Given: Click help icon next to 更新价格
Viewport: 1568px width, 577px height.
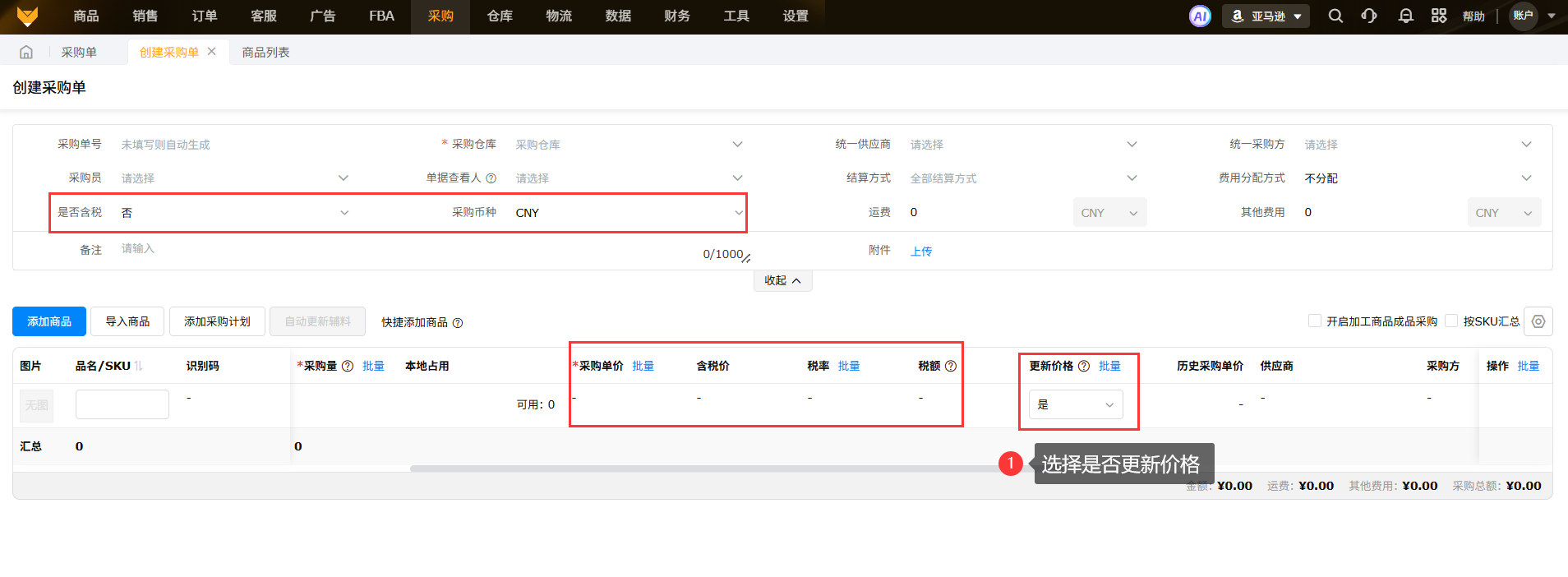Looking at the screenshot, I should (1084, 366).
